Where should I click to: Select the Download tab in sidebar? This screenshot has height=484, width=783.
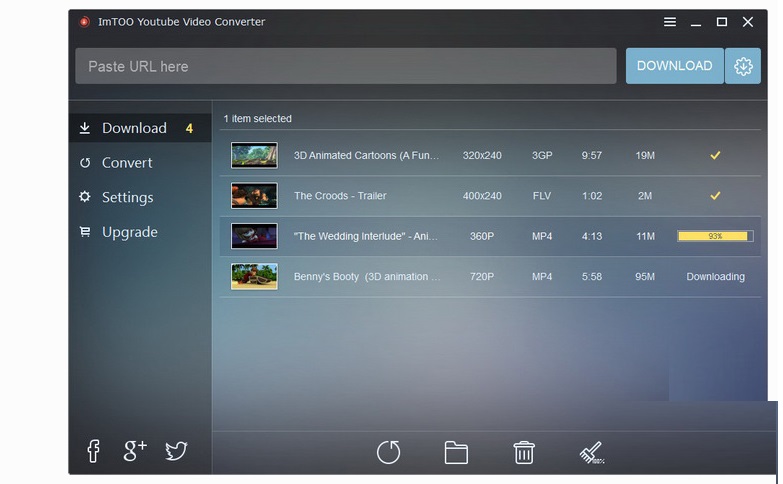140,128
